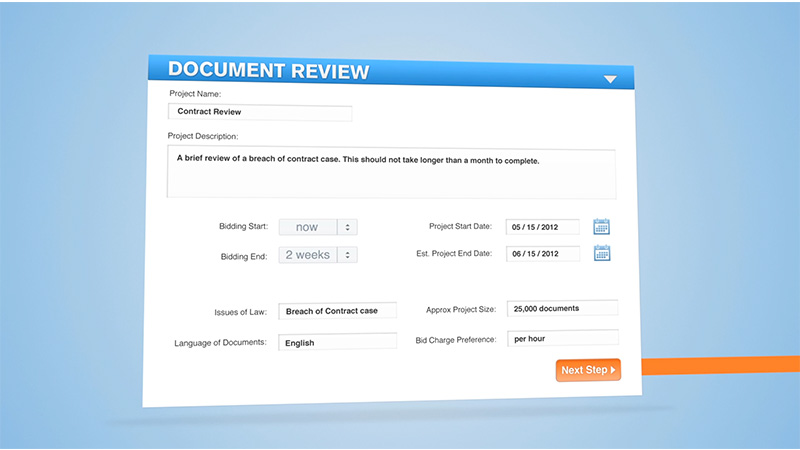Open calendar picker for Project Start Date
800x450 pixels.
tap(601, 227)
